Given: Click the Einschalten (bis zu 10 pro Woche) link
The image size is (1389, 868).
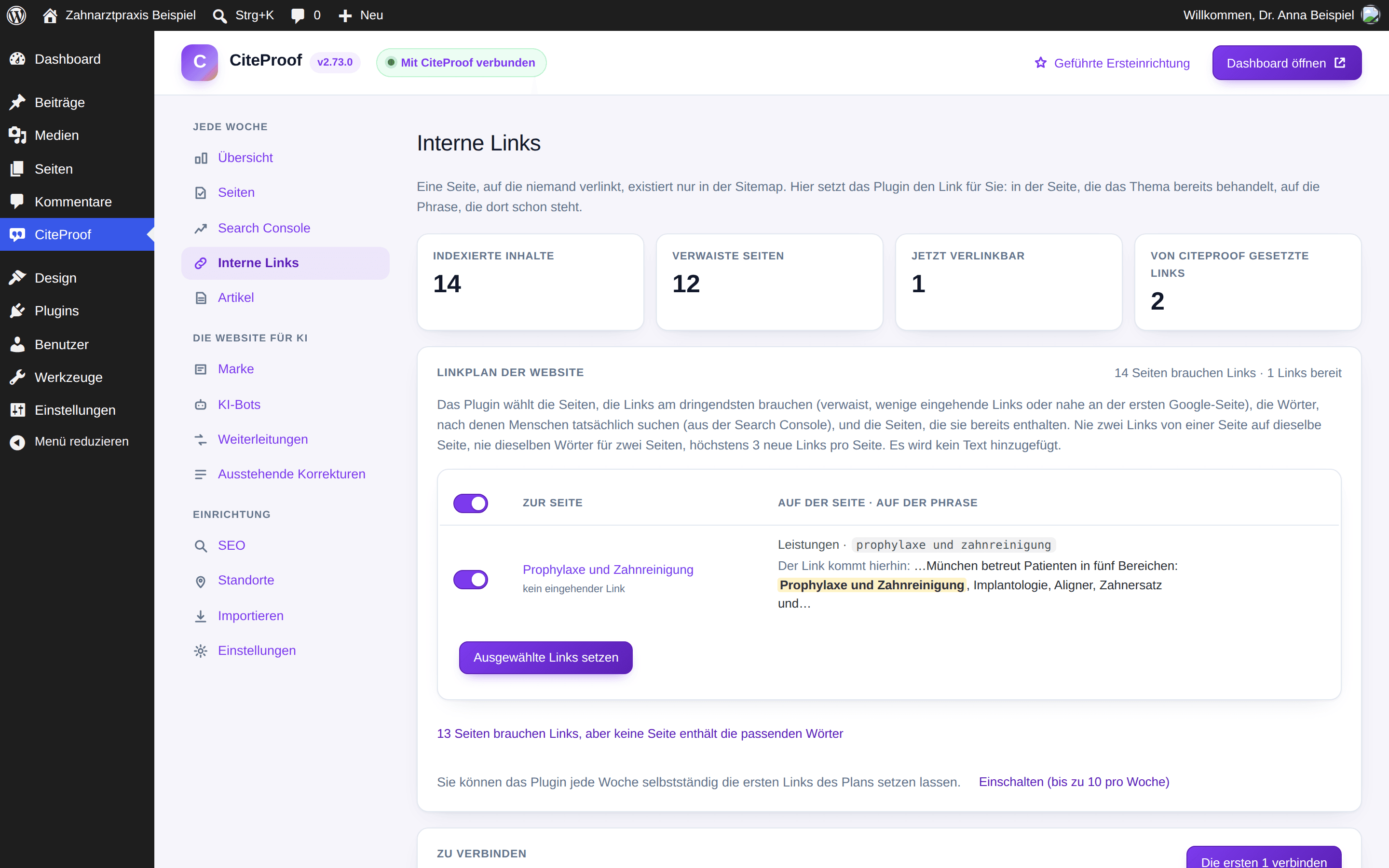Looking at the screenshot, I should pos(1073,782).
